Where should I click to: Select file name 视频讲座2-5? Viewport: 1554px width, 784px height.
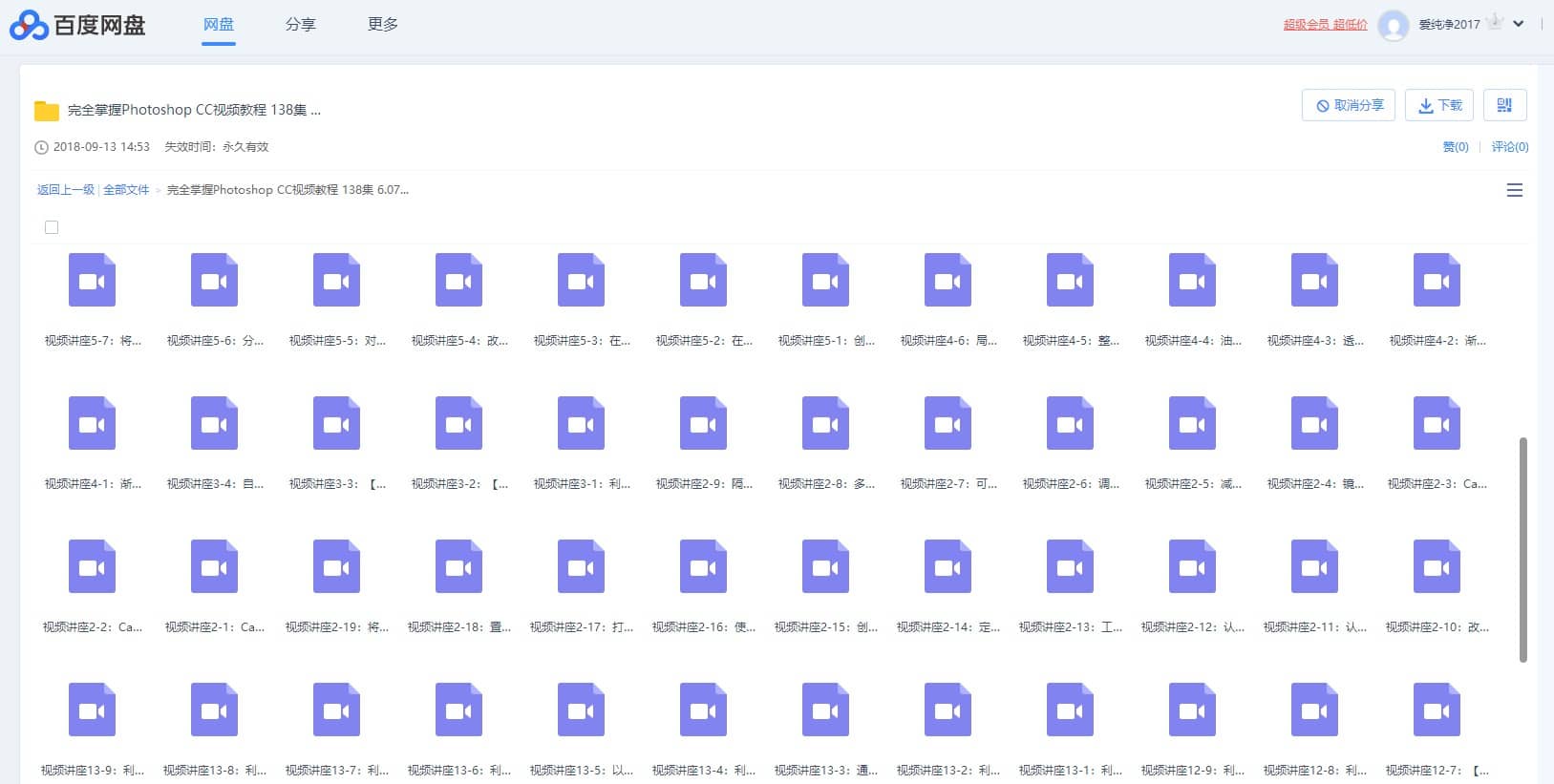(1193, 484)
